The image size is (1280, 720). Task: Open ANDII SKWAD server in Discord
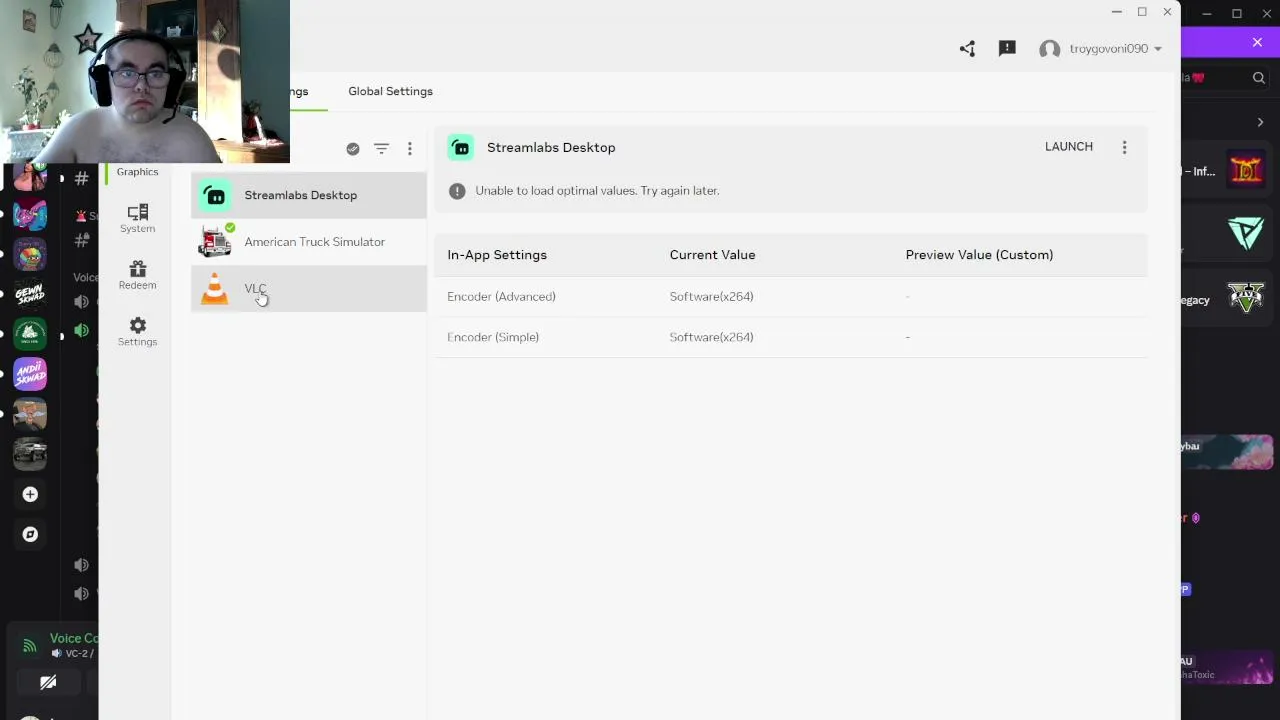30,374
